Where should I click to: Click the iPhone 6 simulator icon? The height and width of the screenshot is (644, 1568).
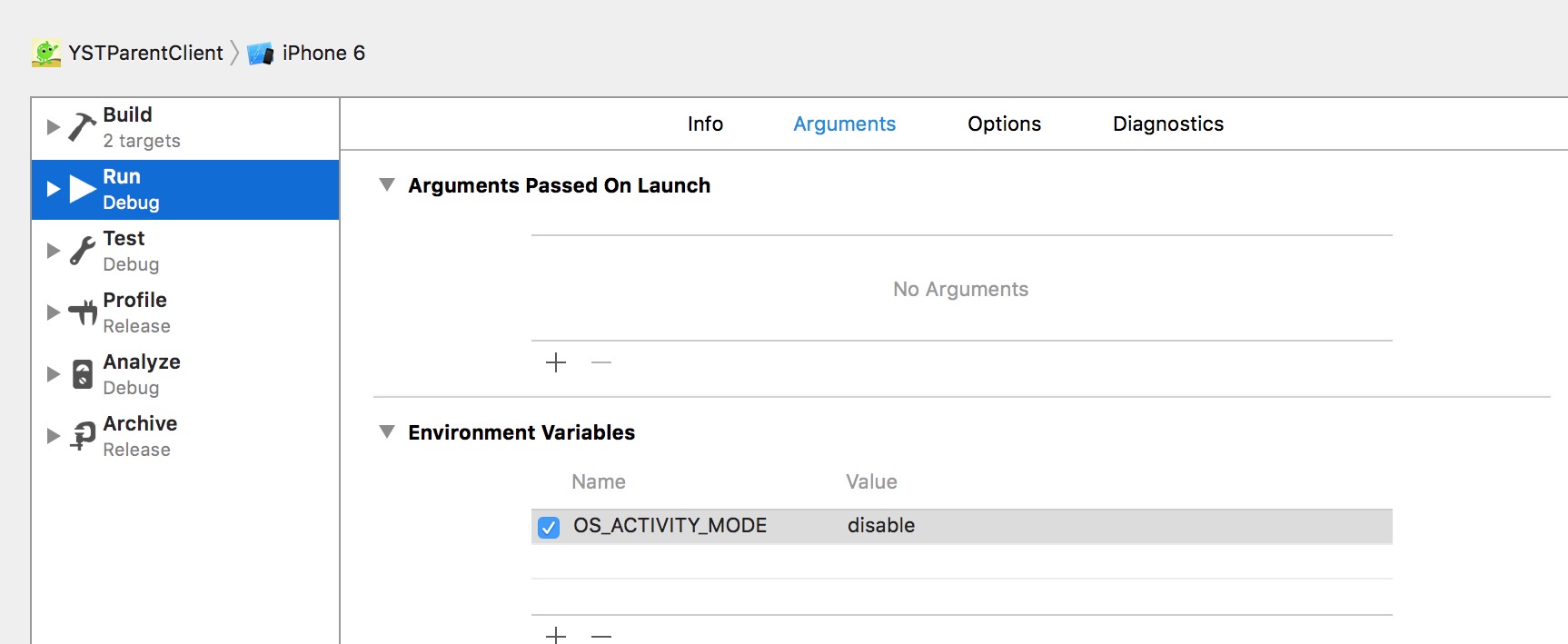point(261,54)
